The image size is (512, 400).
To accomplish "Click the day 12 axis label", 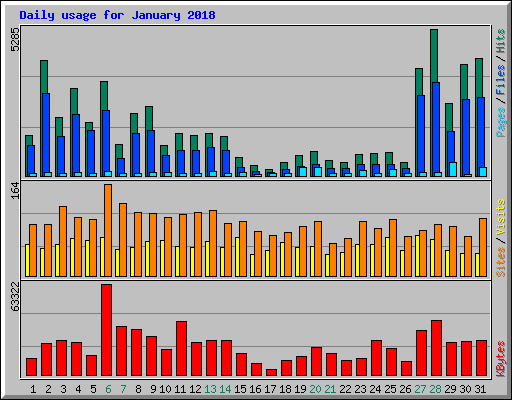I will pos(195,389).
